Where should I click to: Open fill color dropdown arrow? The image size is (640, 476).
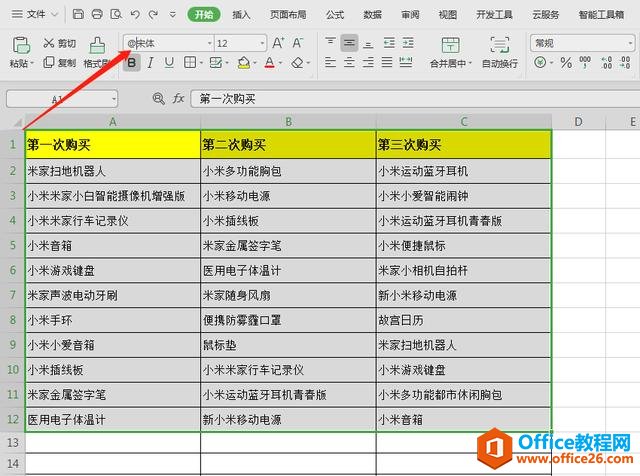[x=255, y=63]
